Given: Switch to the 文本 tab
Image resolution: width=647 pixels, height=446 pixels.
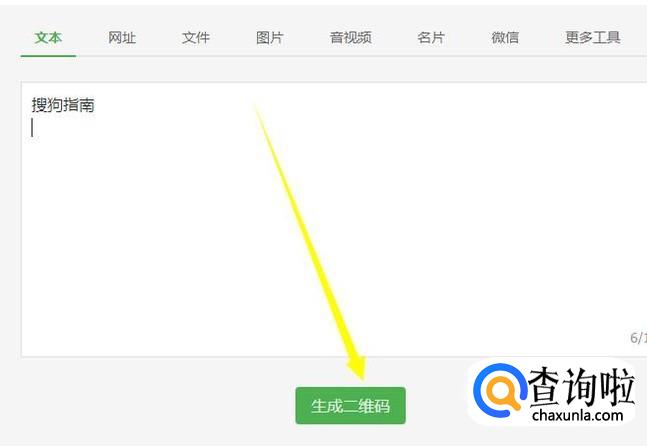Looking at the screenshot, I should [48, 38].
